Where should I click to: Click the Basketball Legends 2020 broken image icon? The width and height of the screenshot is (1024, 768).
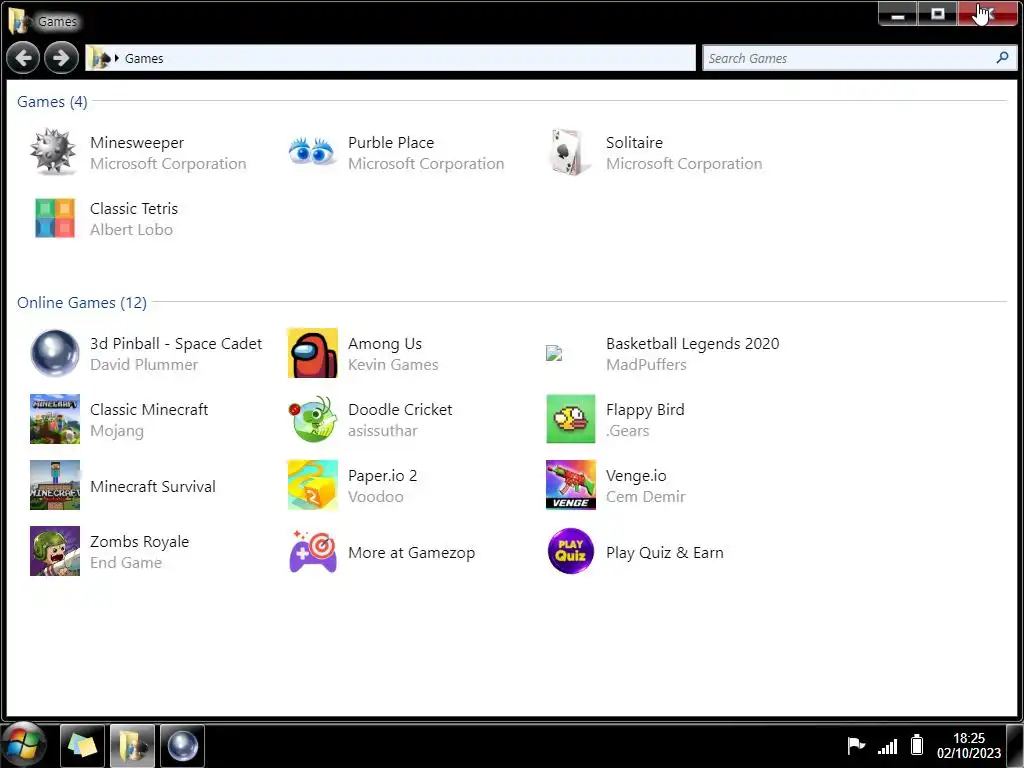[554, 353]
